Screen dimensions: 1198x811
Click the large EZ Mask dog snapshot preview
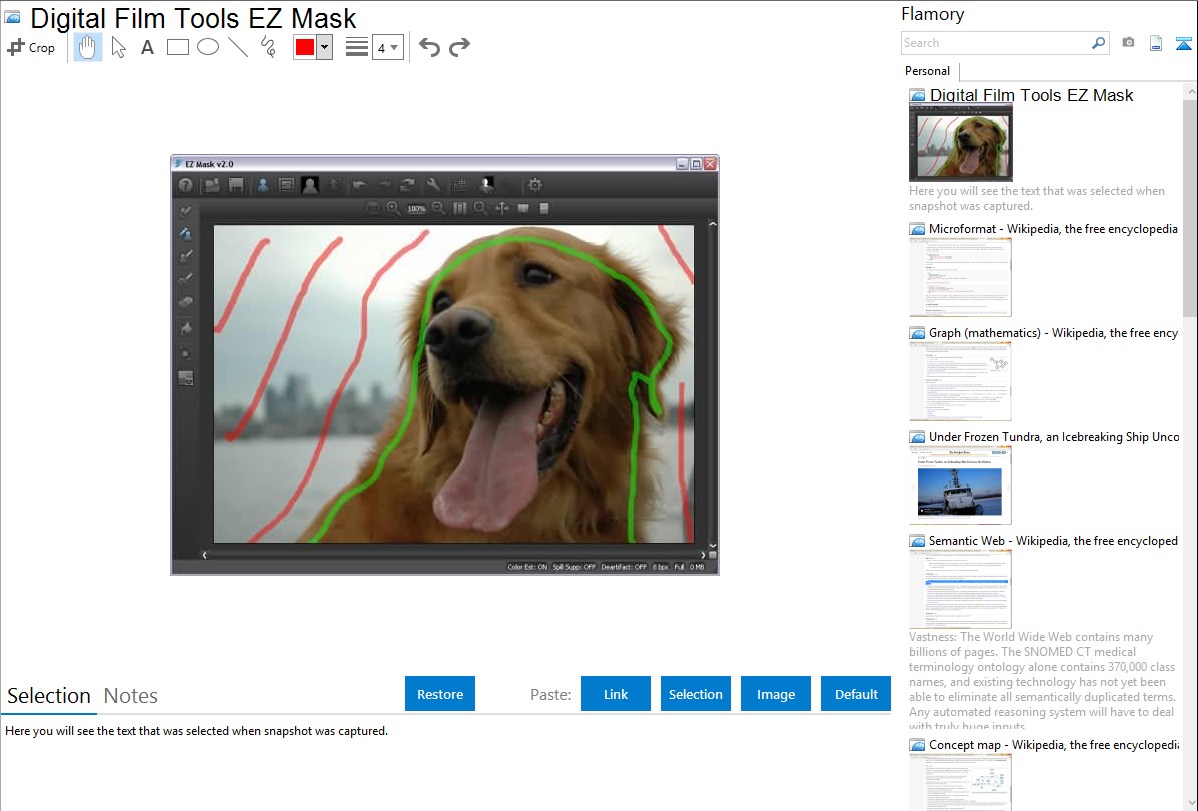[x=445, y=365]
